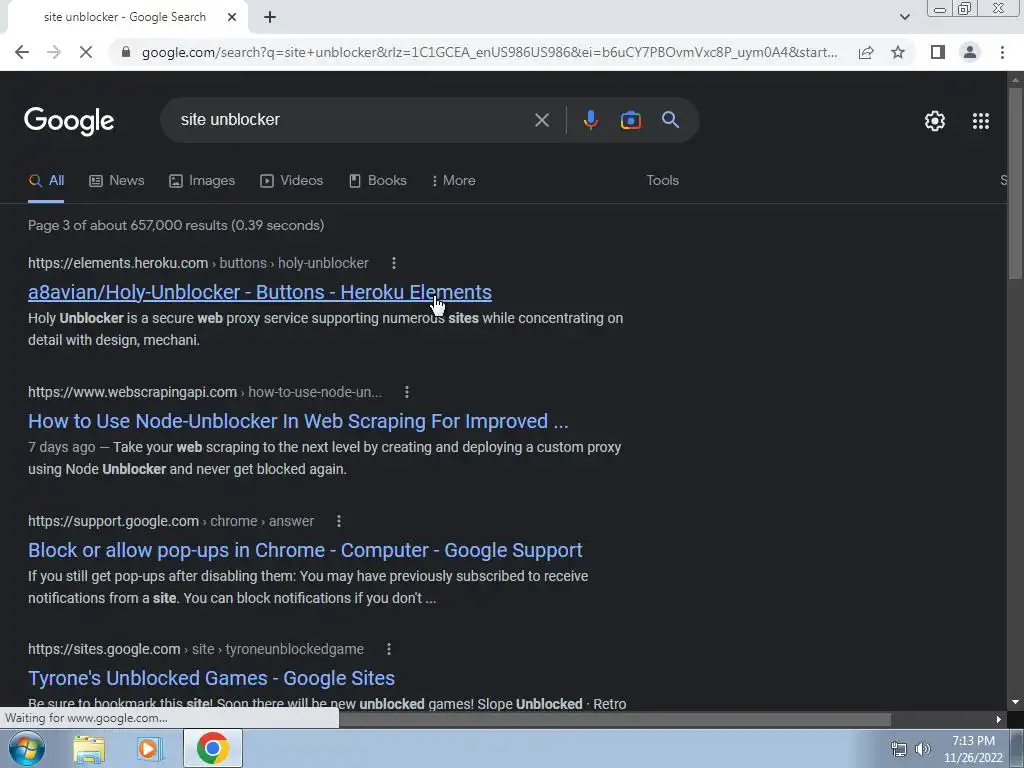Open a8avian/Holy-Unblocker Heroku Elements result
This screenshot has width=1024, height=768.
[x=260, y=292]
